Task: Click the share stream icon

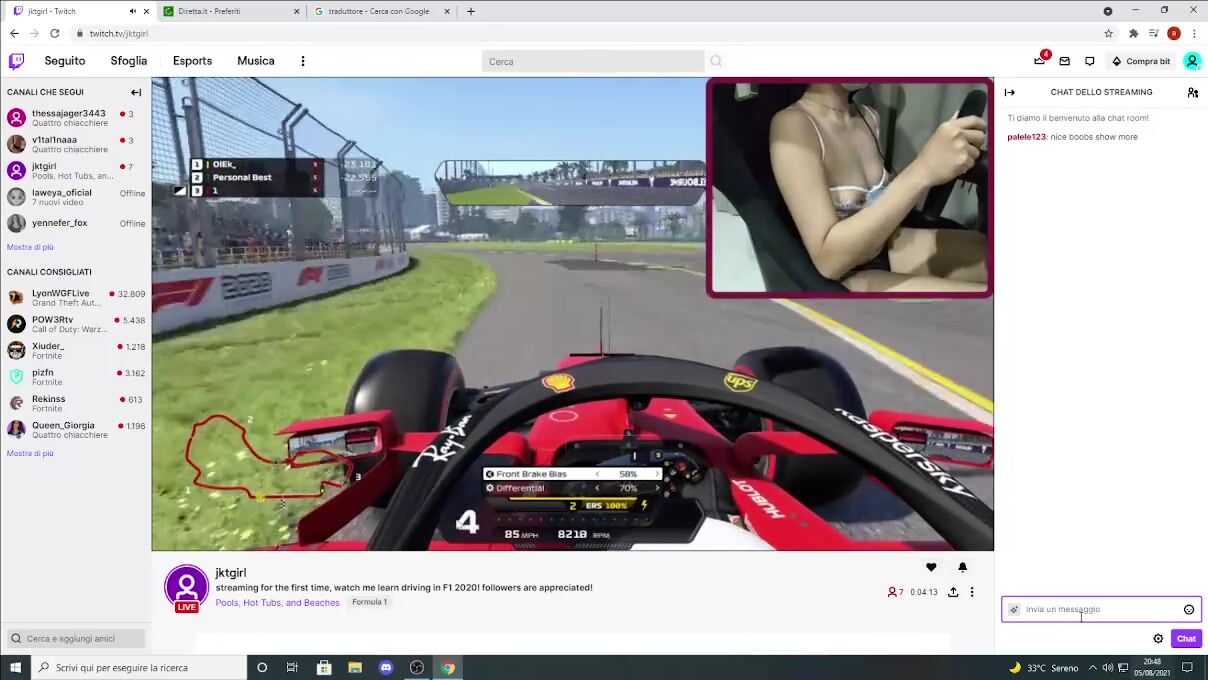Action: coord(953,592)
